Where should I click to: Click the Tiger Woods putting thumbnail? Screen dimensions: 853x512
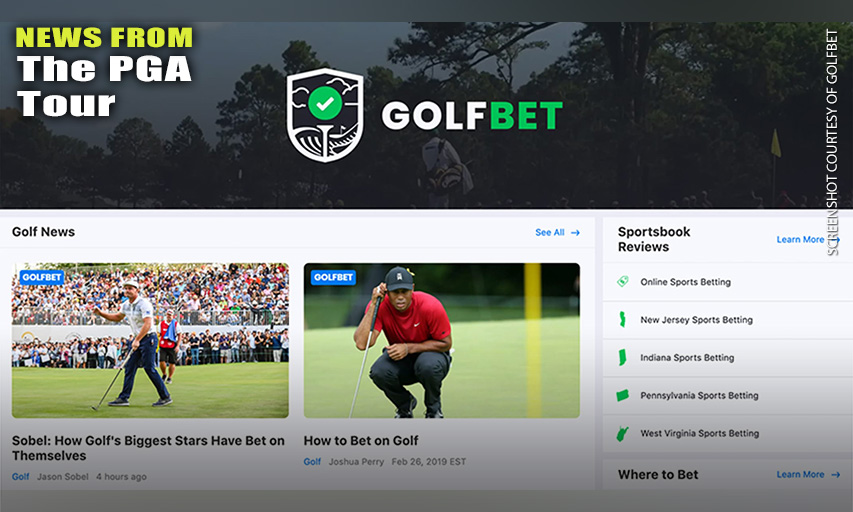(x=442, y=341)
